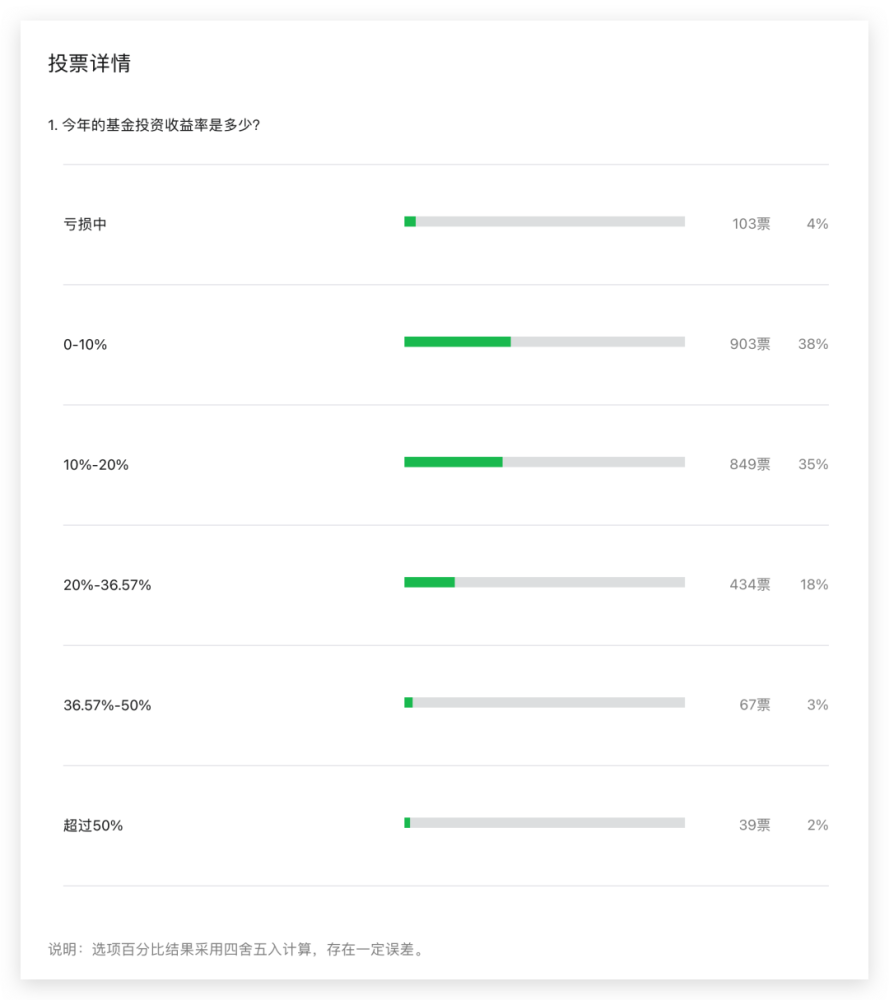Viewport: 889px width, 1000px height.
Task: Click the 0-10% green progress bar
Action: point(457,342)
